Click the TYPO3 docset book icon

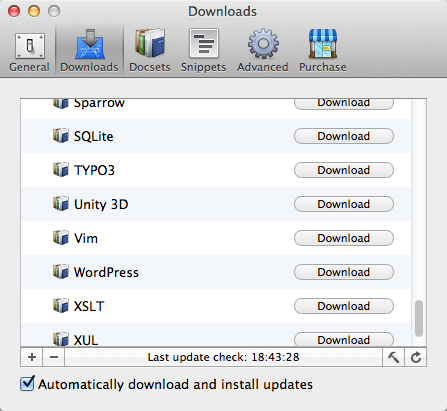coord(61,170)
